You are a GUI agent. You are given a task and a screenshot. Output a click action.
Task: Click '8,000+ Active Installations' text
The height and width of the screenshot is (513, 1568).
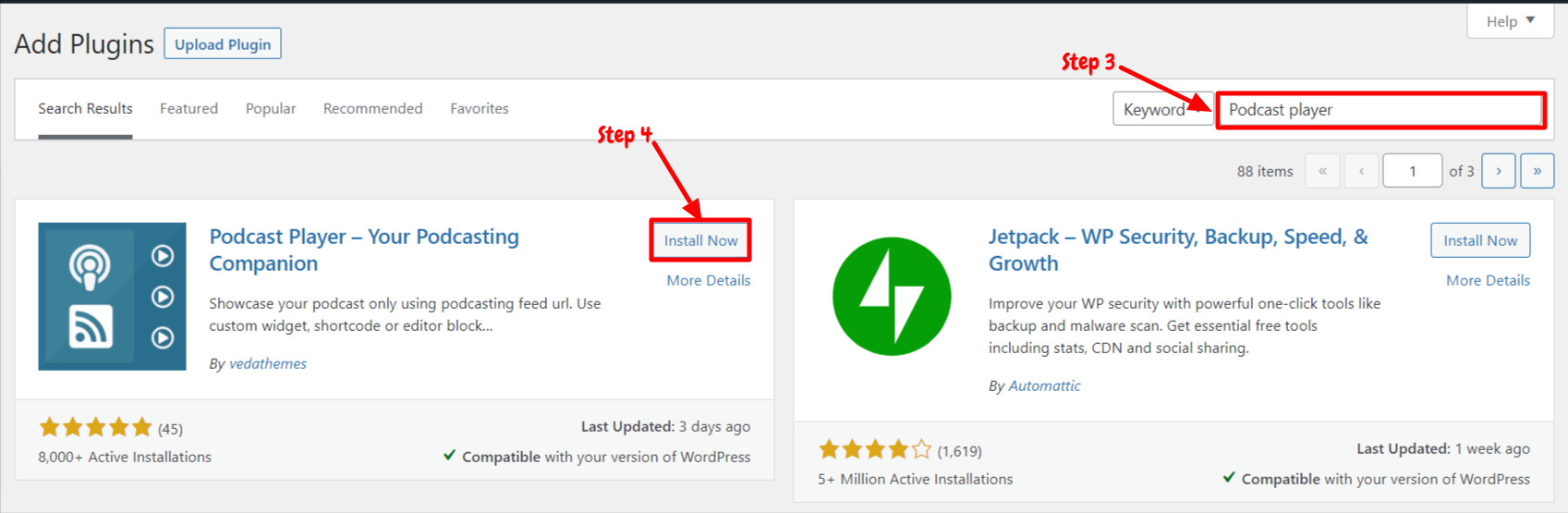(125, 457)
